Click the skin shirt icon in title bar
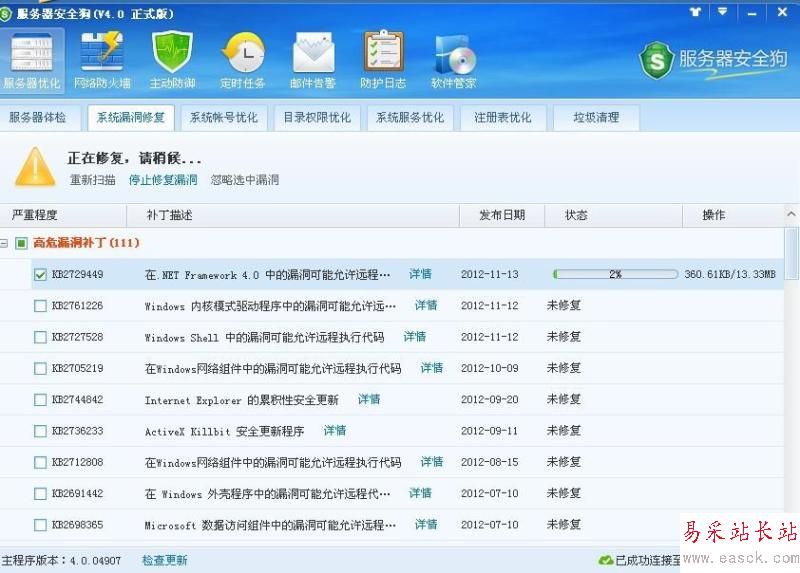The image size is (800, 573). point(695,12)
